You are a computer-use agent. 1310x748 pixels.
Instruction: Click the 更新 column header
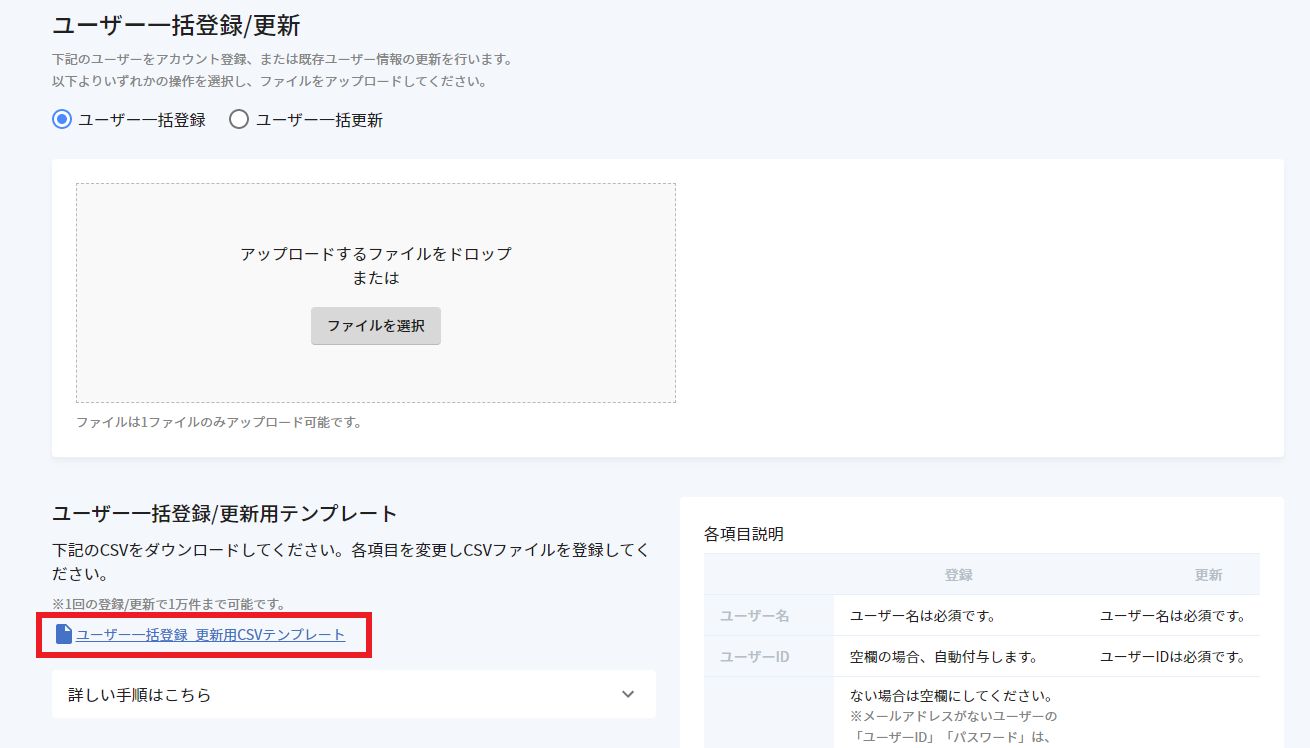pyautogui.click(x=1208, y=575)
